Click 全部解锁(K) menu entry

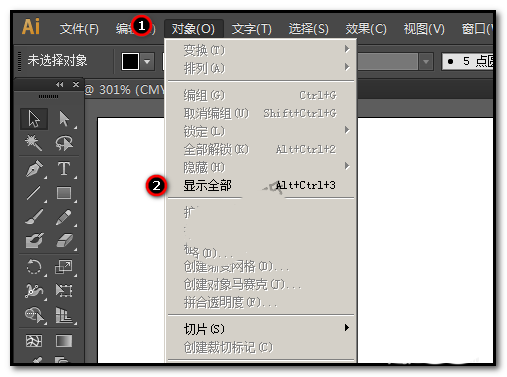point(261,149)
